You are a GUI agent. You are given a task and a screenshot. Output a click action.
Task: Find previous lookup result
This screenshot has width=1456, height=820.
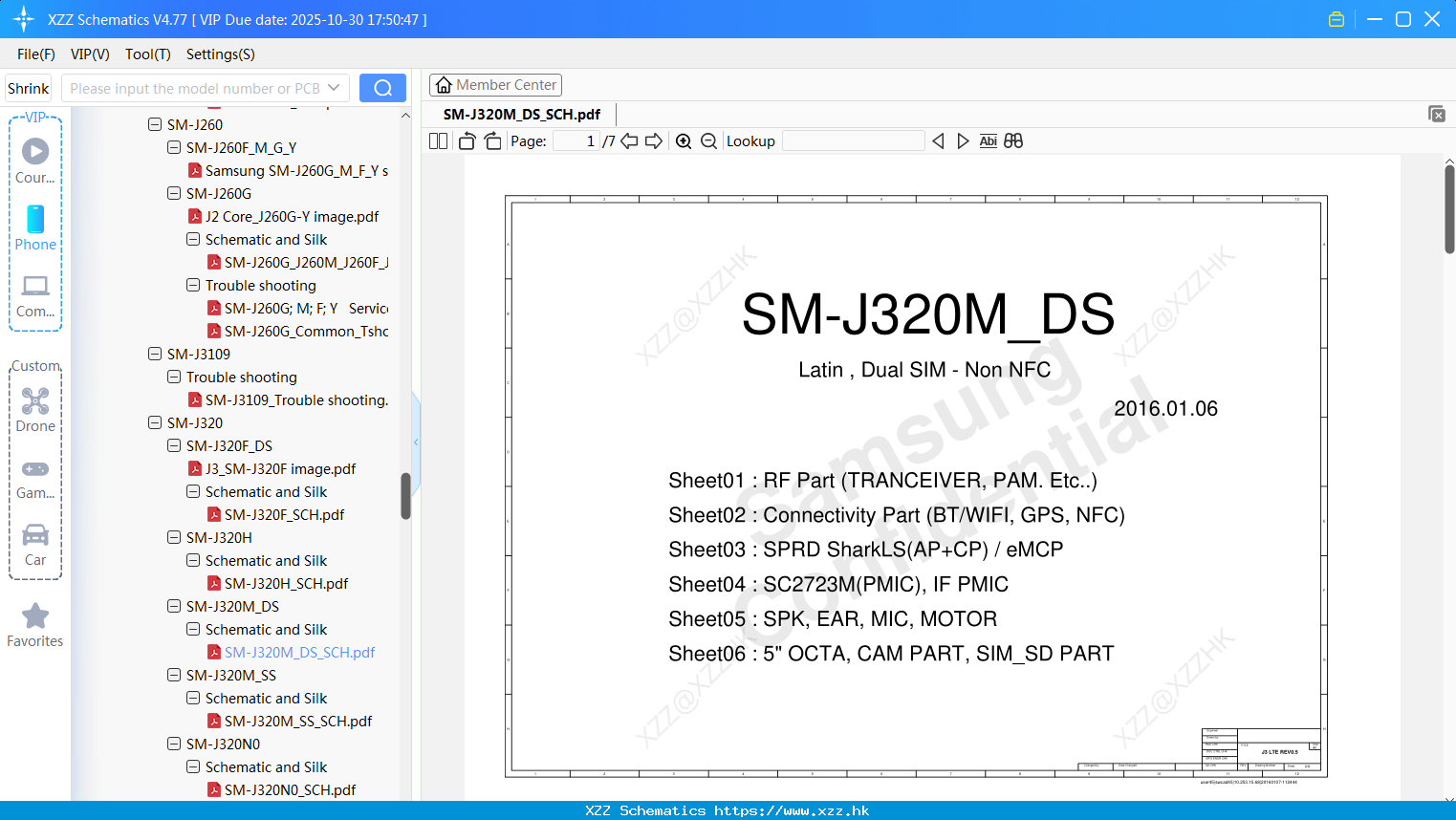938,140
